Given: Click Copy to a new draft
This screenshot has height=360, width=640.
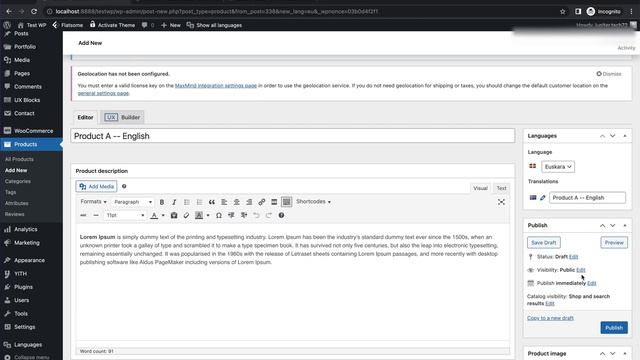Looking at the screenshot, I should click(x=550, y=318).
